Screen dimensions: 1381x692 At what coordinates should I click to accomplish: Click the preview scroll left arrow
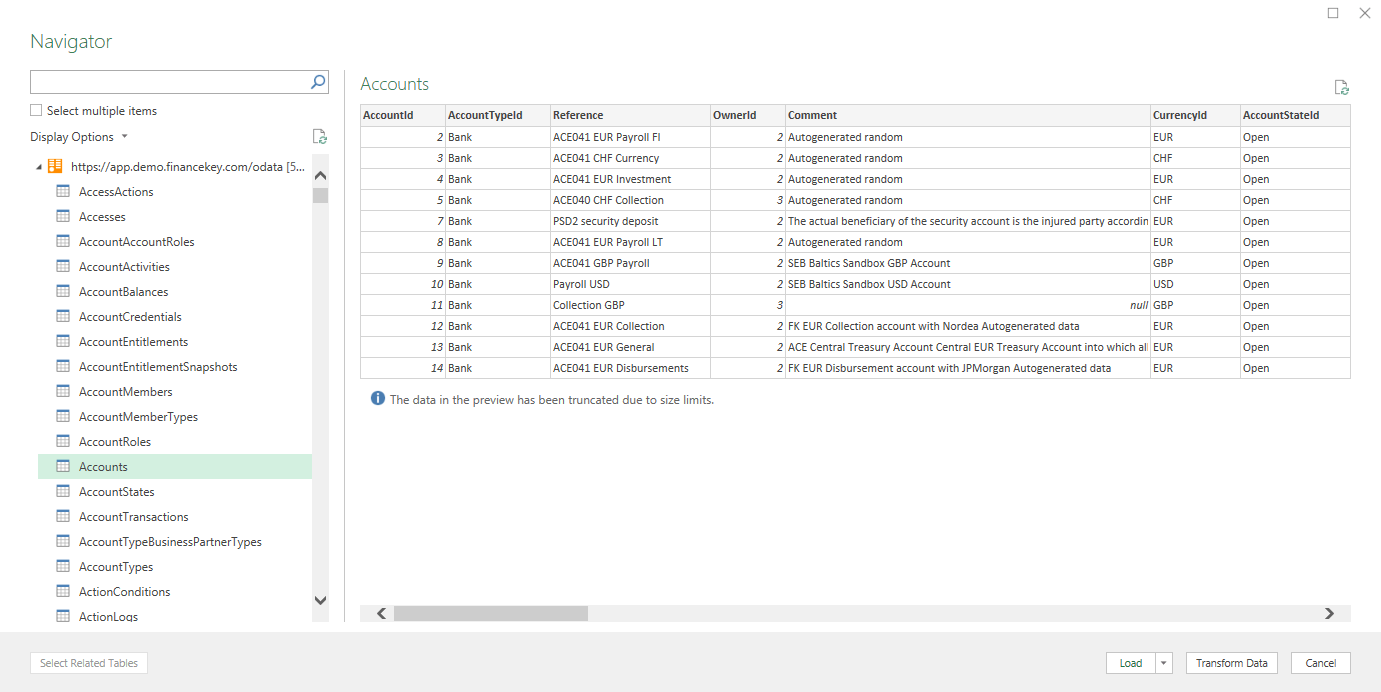tap(381, 613)
